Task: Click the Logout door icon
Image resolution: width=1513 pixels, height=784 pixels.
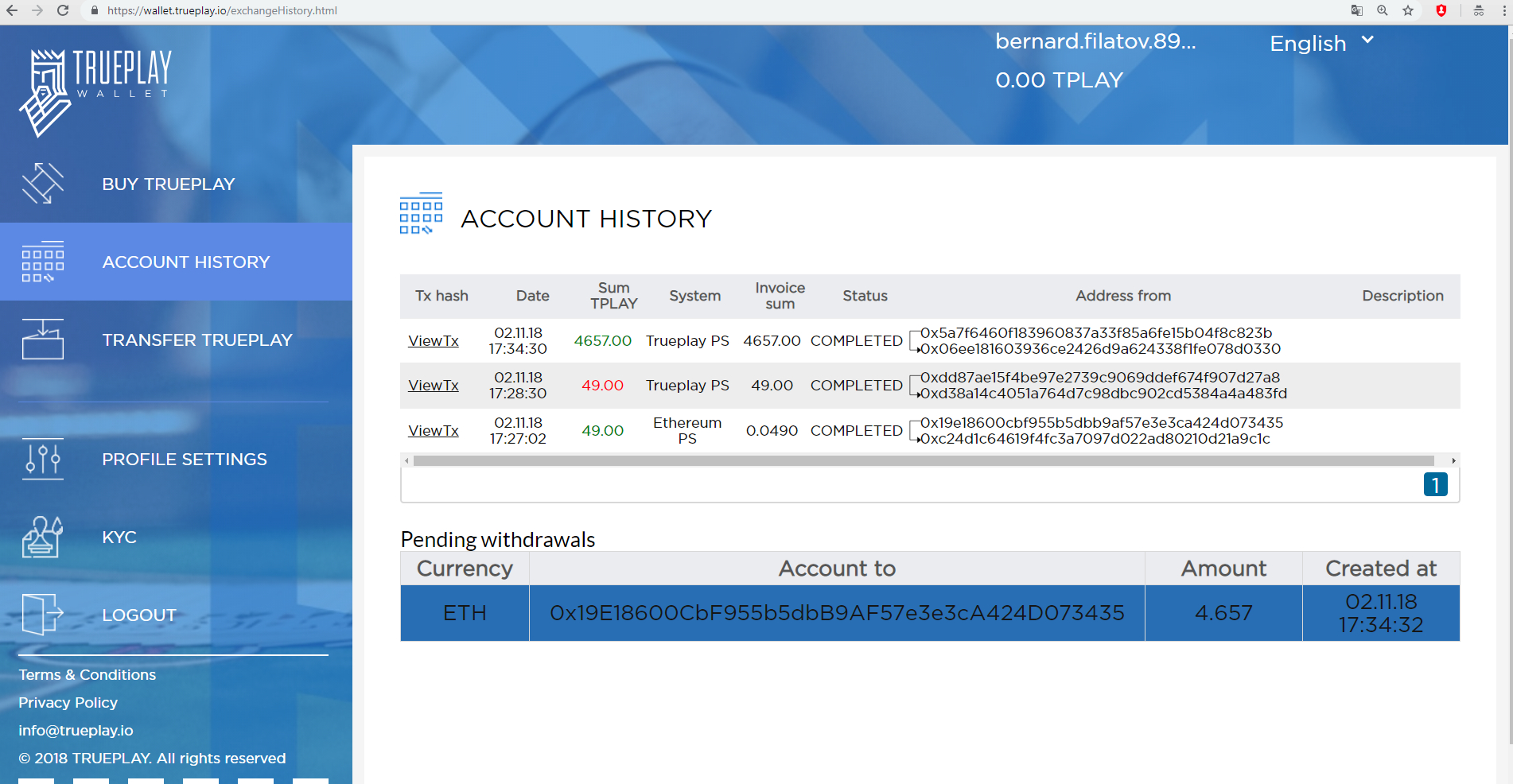Action: (x=43, y=614)
